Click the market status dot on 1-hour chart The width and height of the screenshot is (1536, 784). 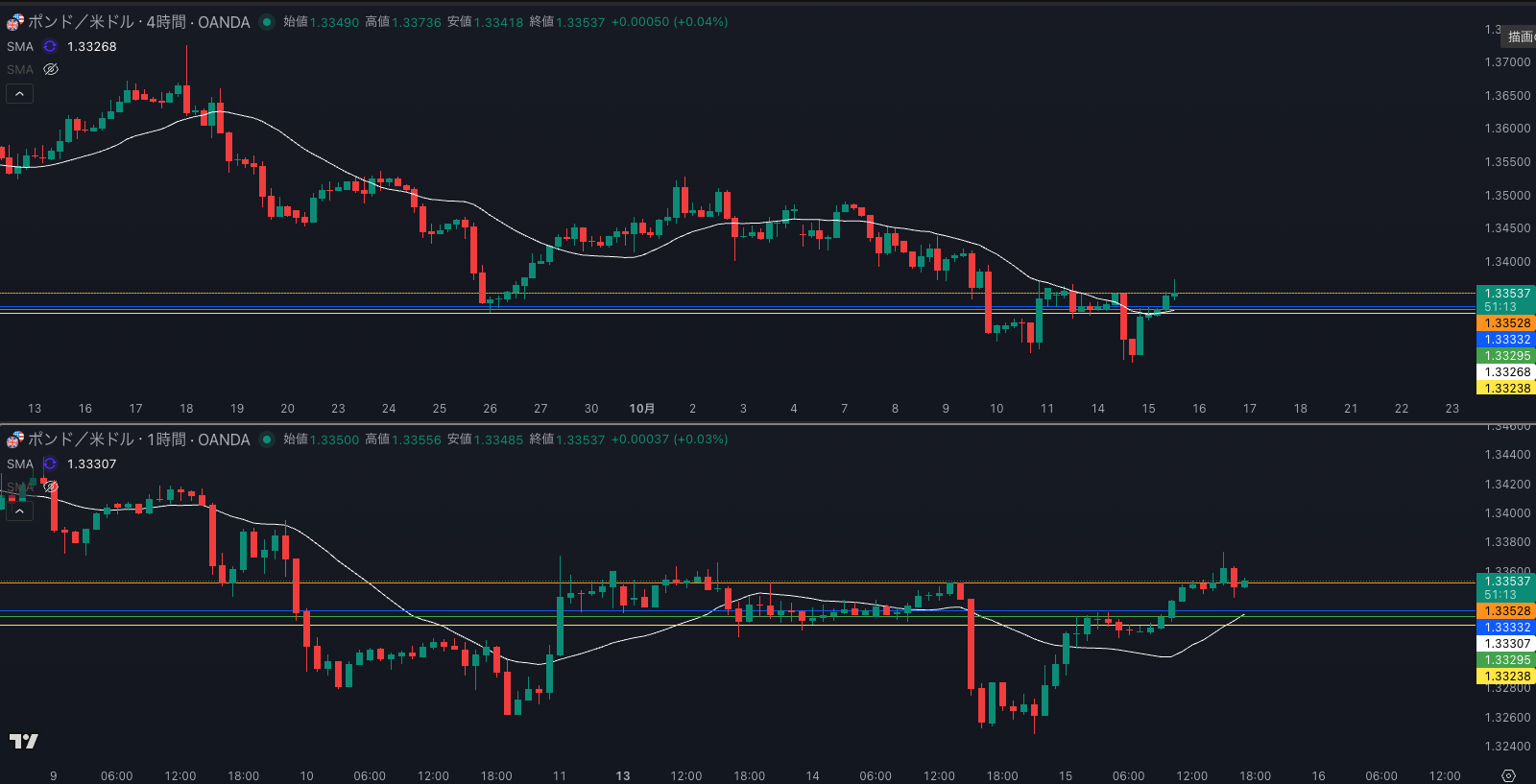point(267,440)
